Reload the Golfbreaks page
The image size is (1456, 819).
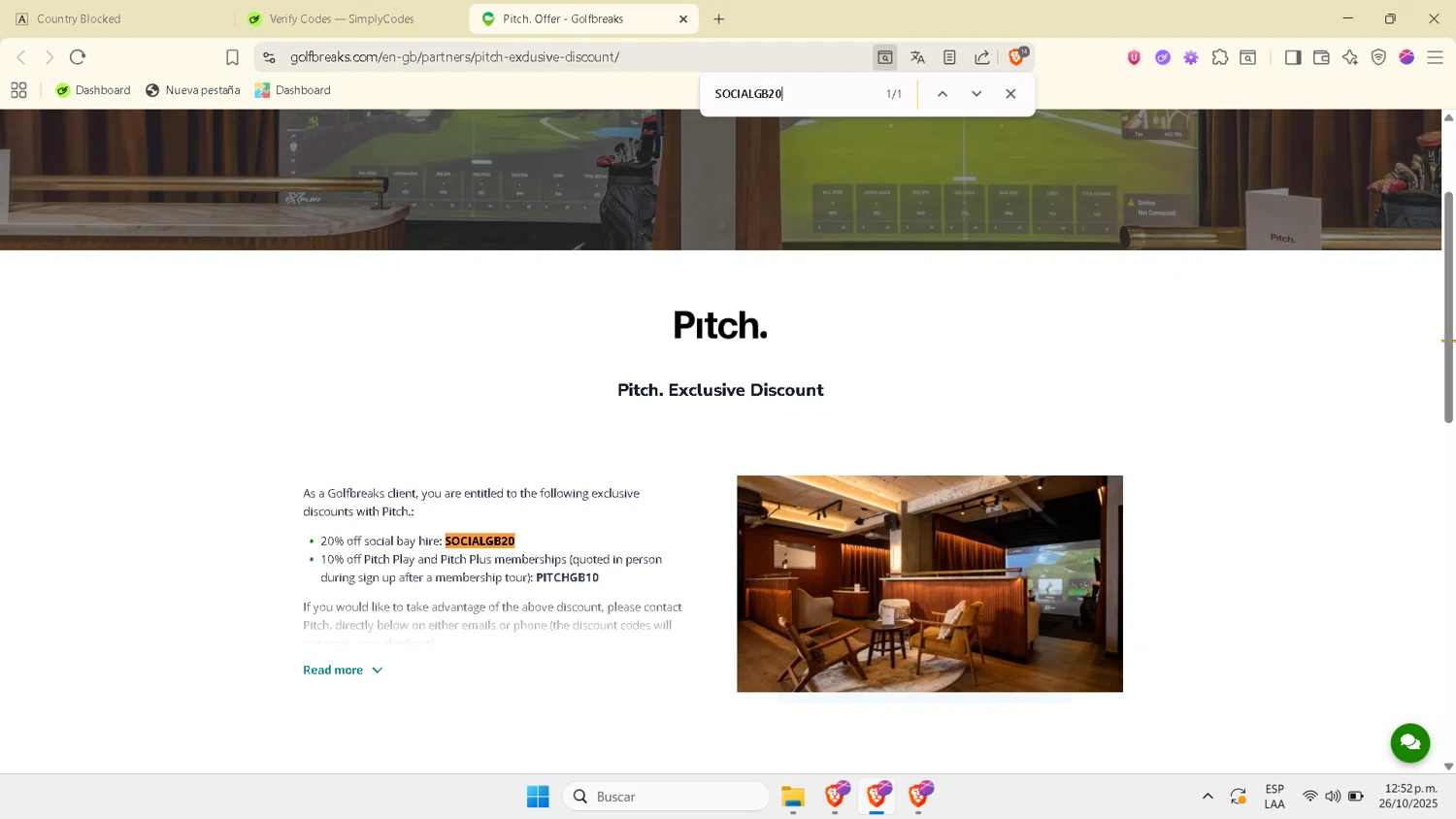pos(78,57)
